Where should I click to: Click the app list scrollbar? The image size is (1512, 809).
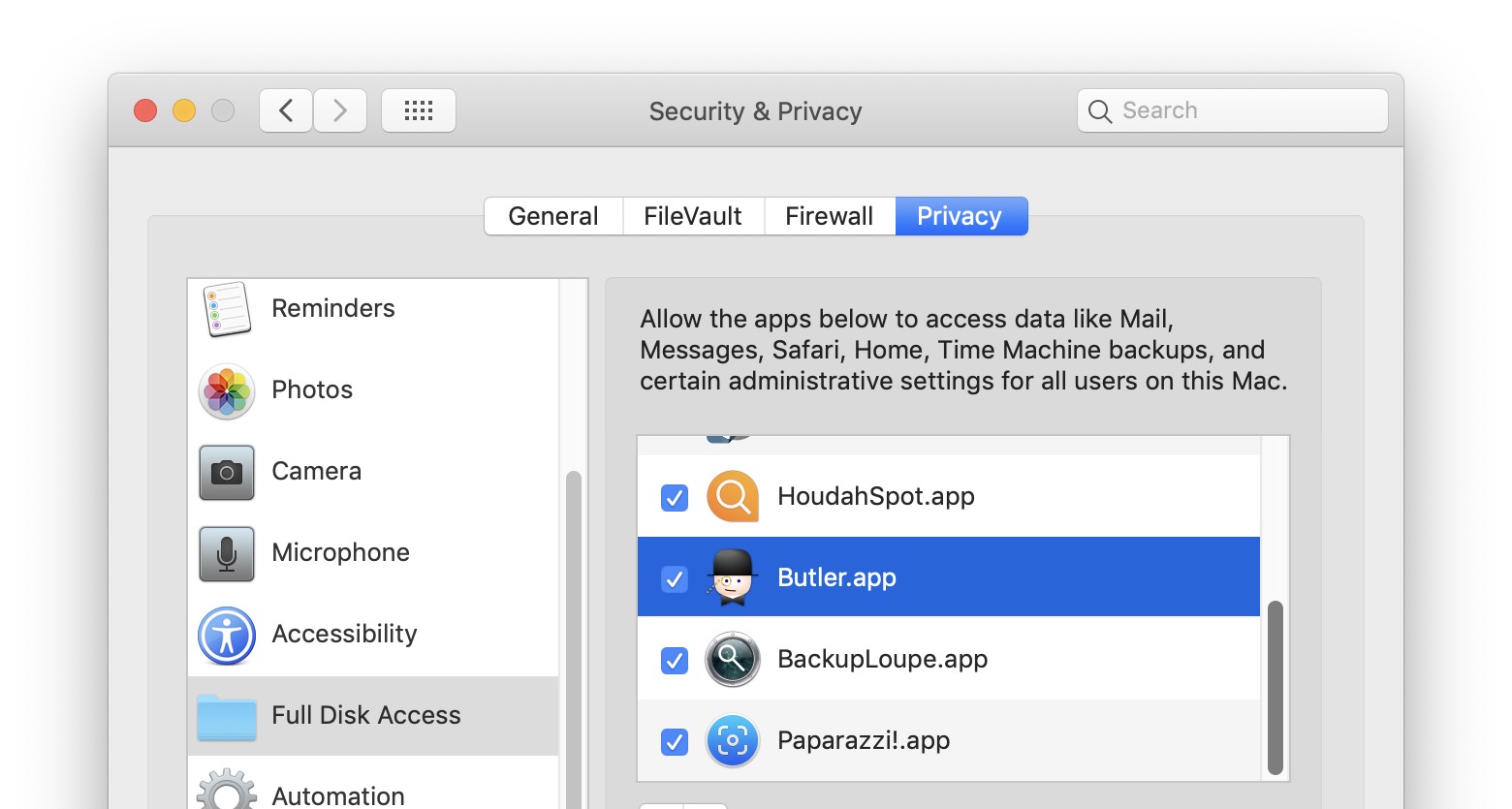coord(1275,686)
